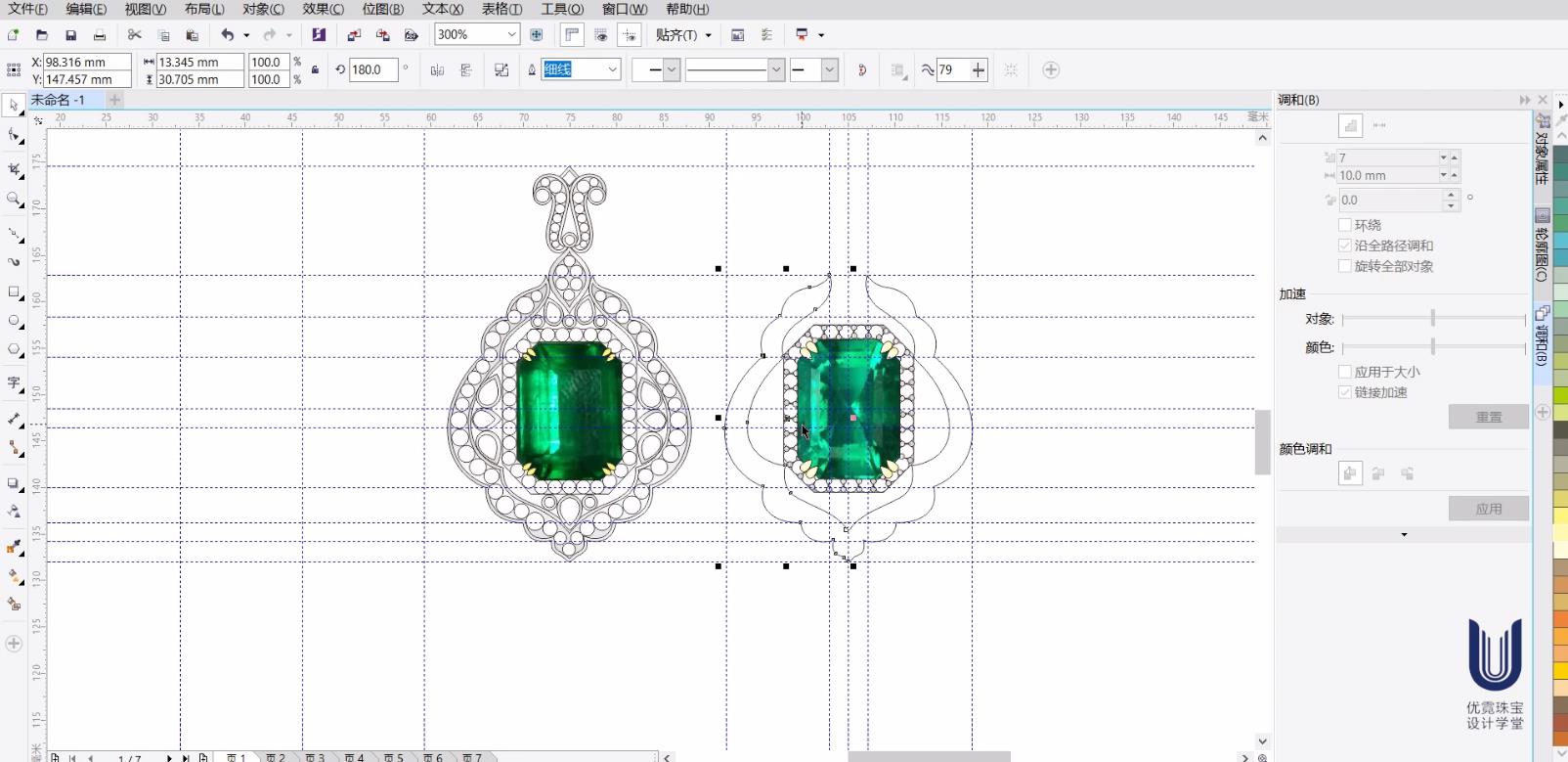
Task: Go to page tab 页 2
Action: coord(277,757)
